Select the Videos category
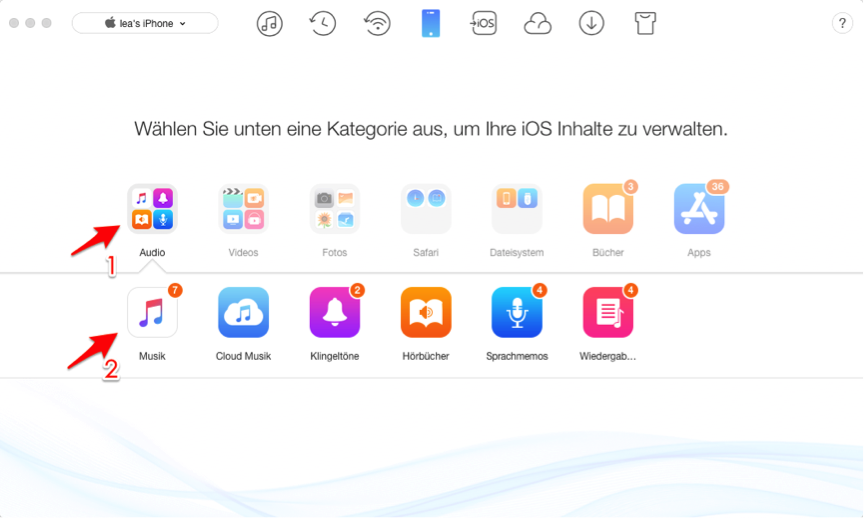864x518 pixels. click(243, 209)
